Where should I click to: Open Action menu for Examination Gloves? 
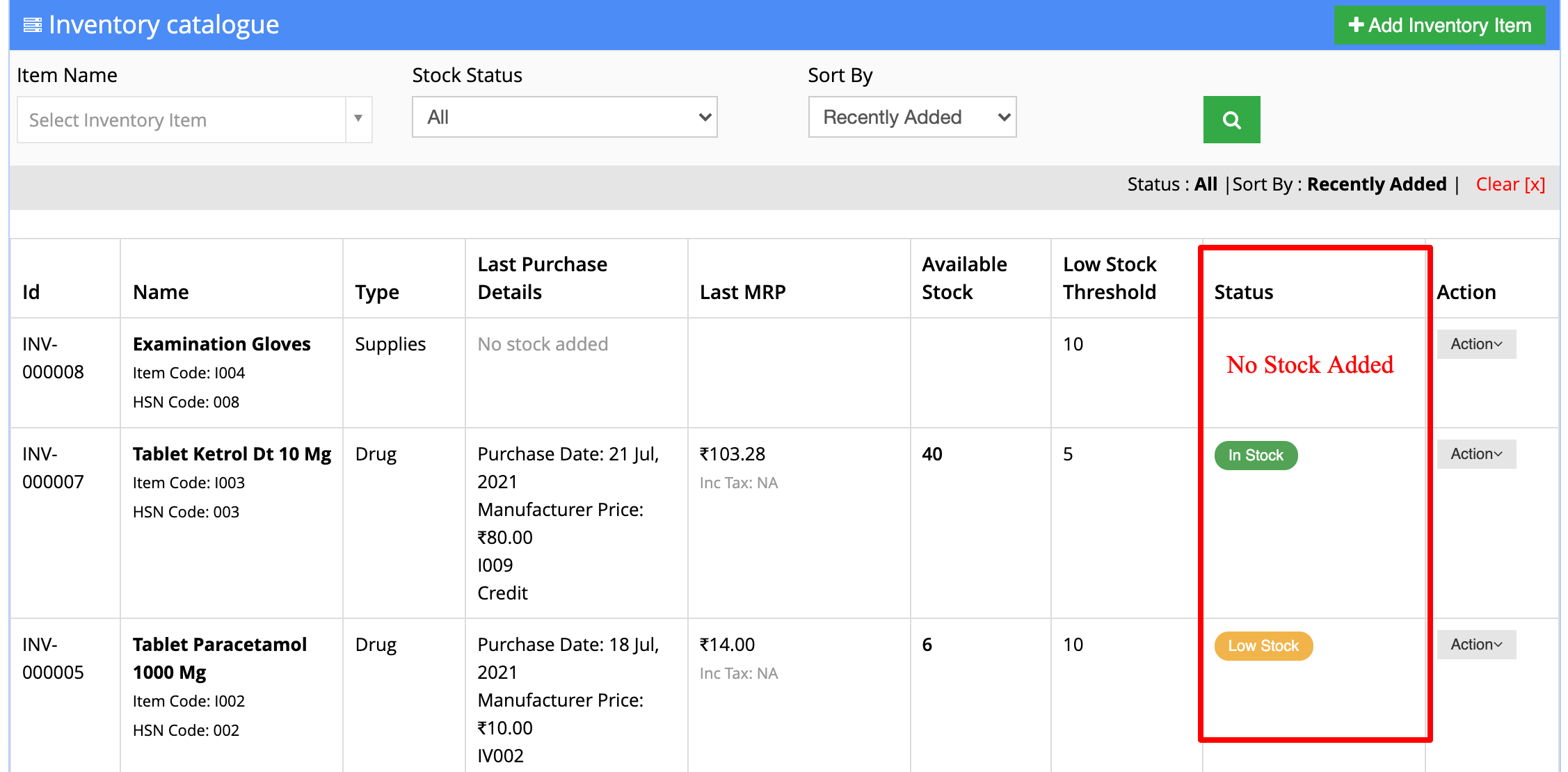(x=1476, y=344)
